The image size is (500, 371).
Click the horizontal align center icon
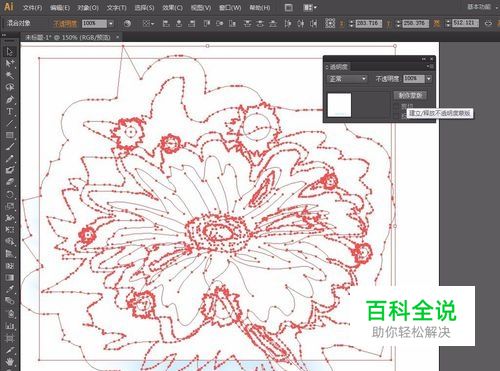(x=179, y=23)
